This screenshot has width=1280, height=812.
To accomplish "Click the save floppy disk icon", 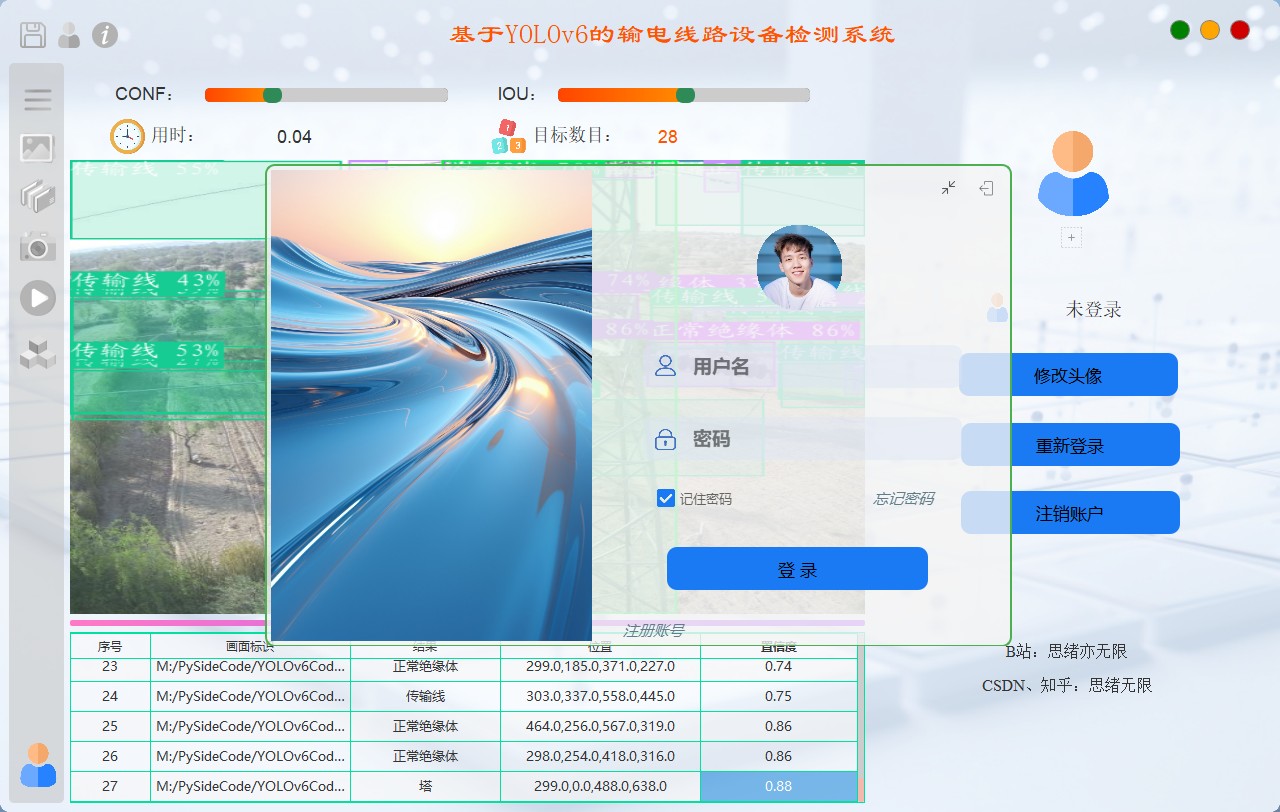I will pyautogui.click(x=33, y=35).
